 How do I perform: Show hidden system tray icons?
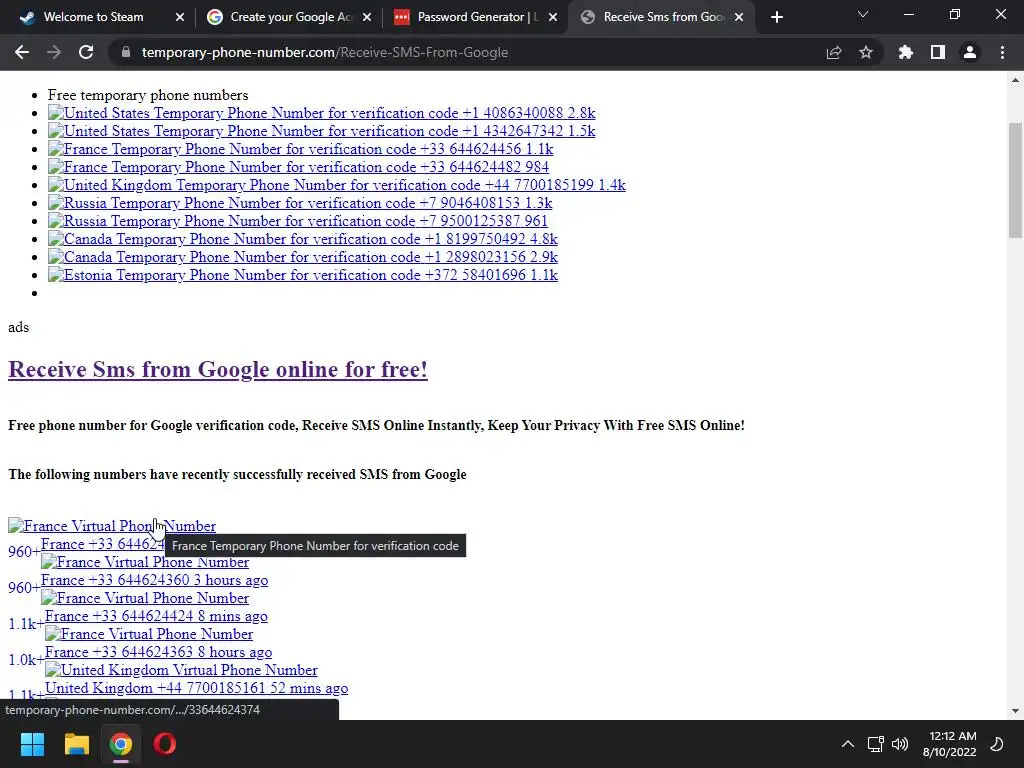(848, 744)
